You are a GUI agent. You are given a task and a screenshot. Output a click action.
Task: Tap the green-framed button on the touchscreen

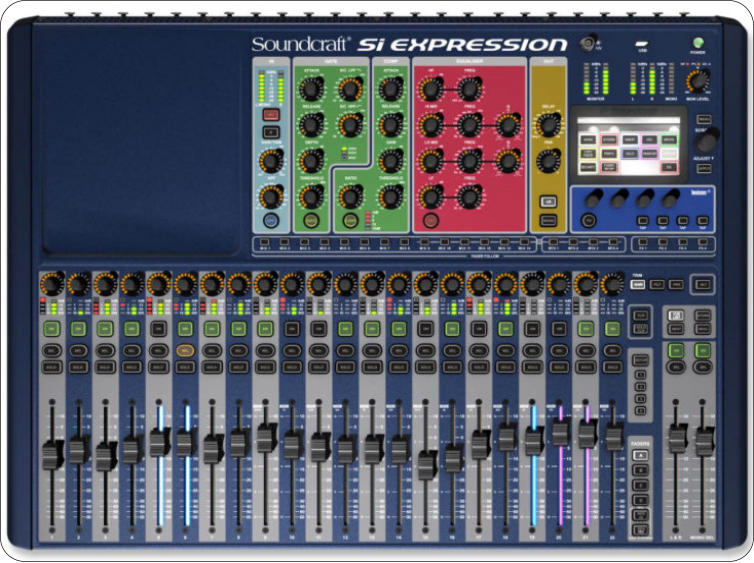pyautogui.click(x=668, y=140)
